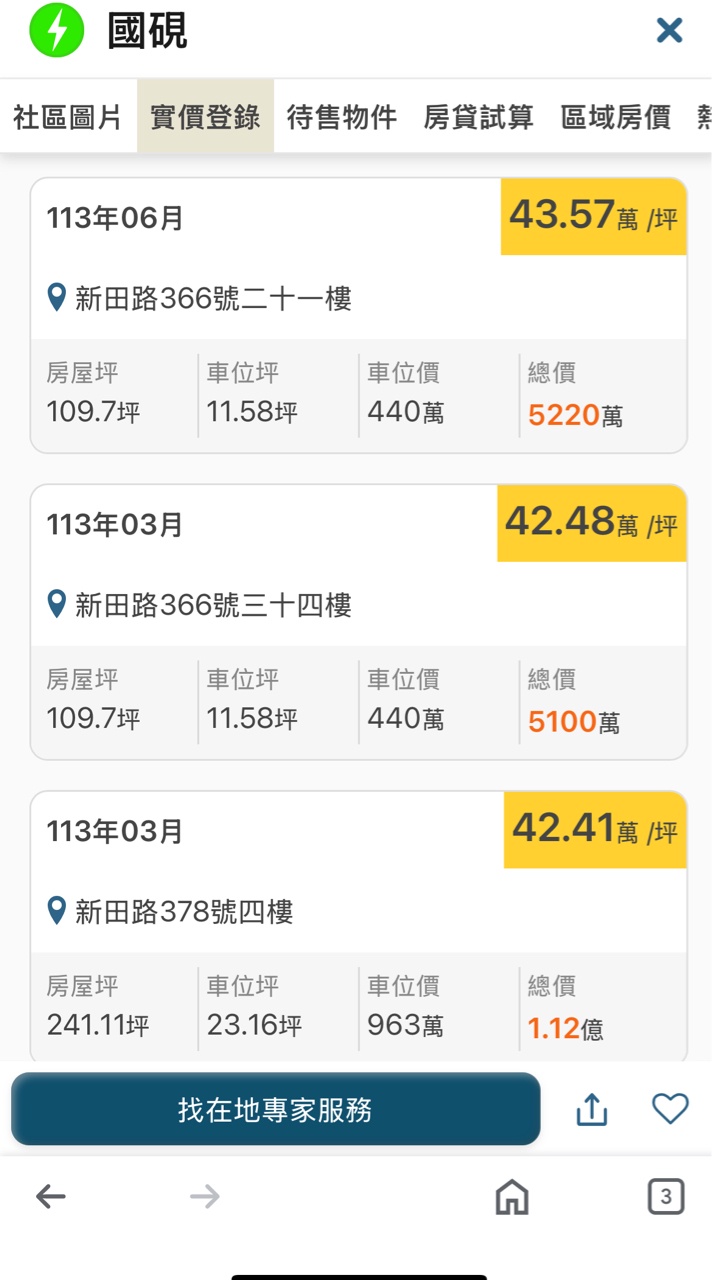Tap the share icon
The height and width of the screenshot is (1280, 712).
592,1109
